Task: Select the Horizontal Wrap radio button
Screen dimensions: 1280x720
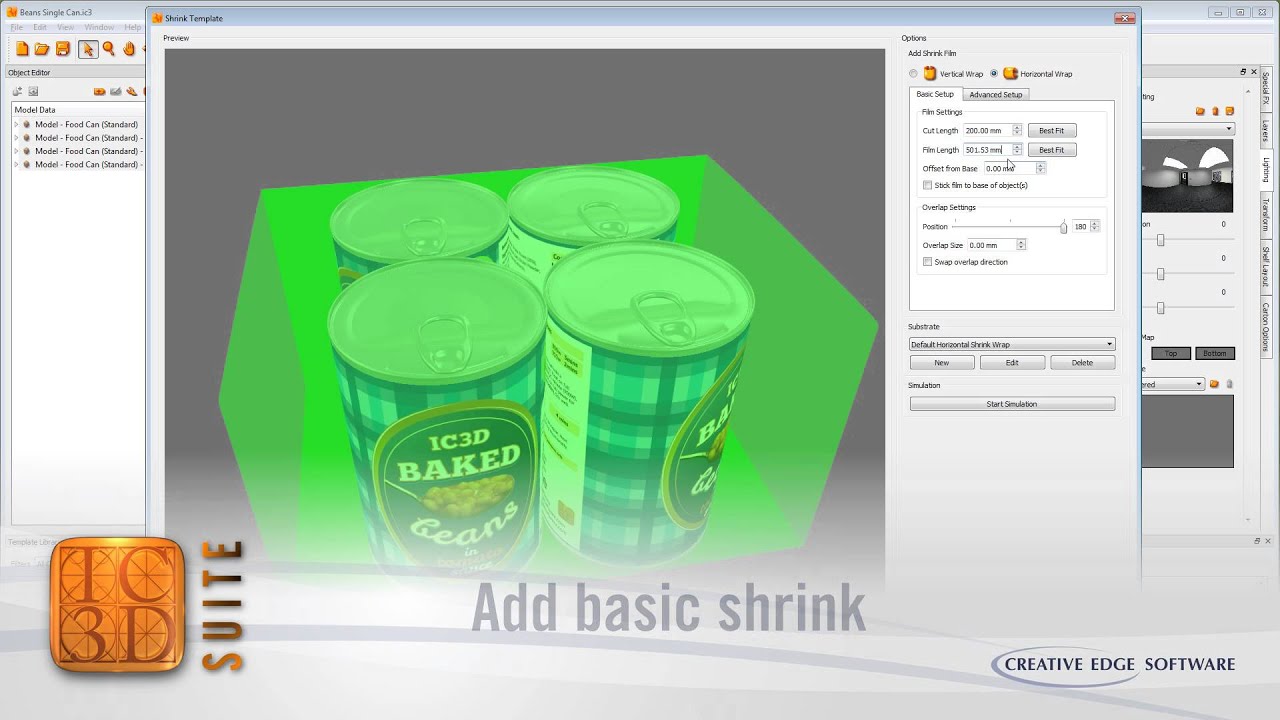Action: [994, 73]
